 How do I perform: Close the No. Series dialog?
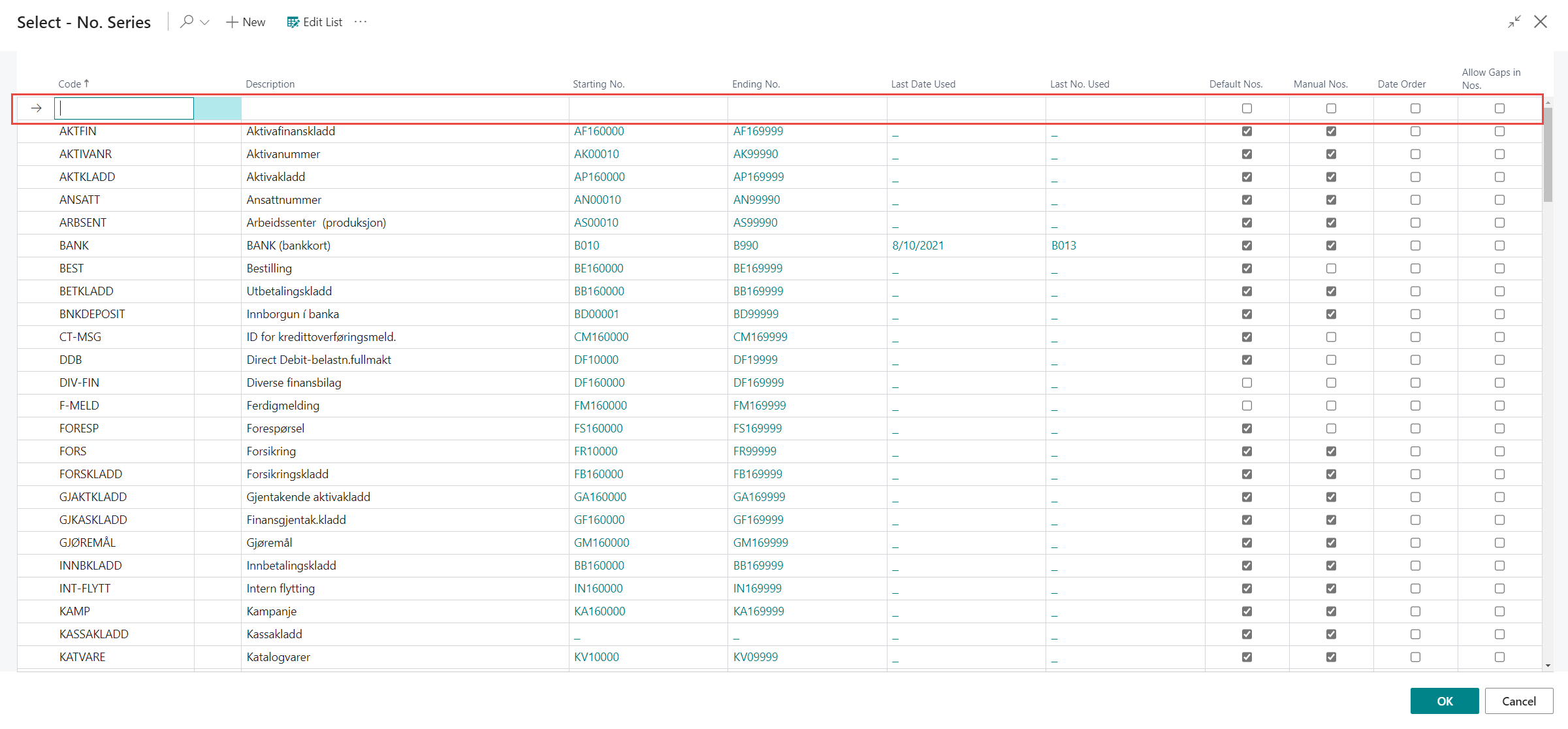coord(1541,22)
